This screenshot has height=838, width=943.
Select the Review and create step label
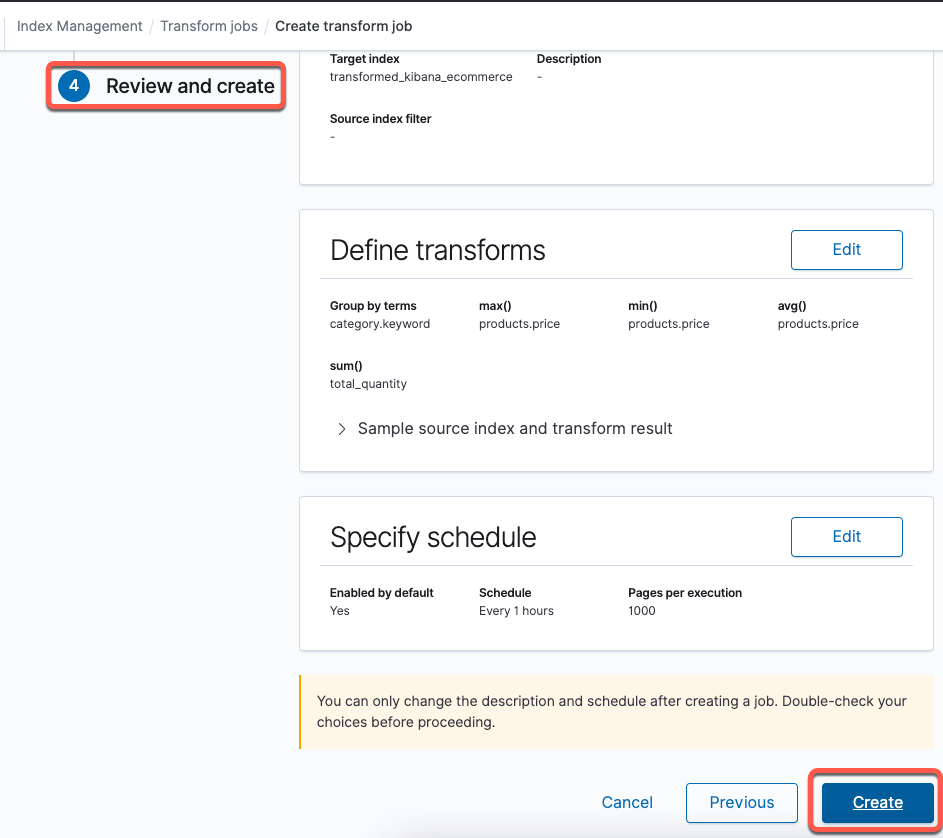[x=190, y=86]
